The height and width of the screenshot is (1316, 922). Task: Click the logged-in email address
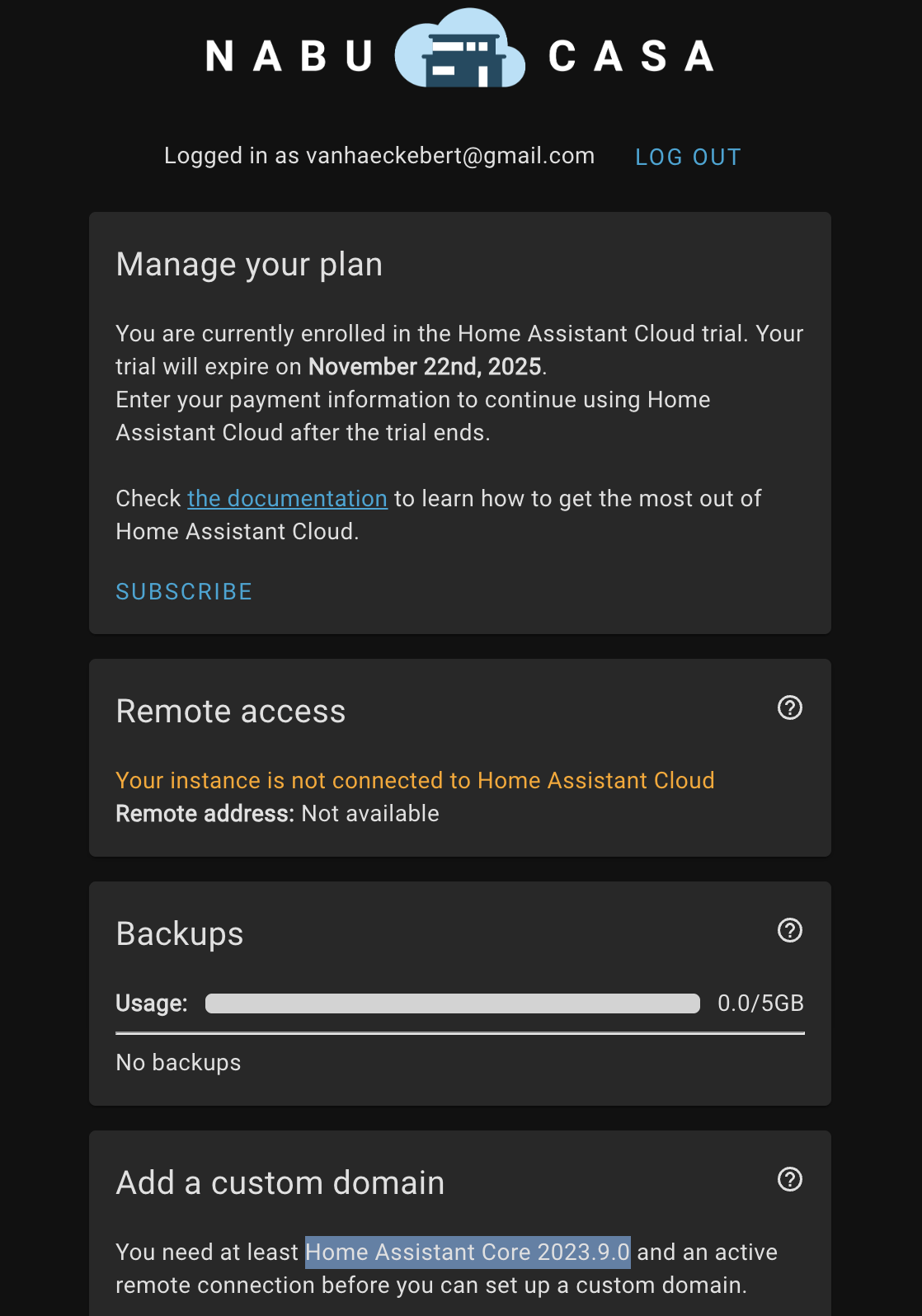pyautogui.click(x=450, y=156)
